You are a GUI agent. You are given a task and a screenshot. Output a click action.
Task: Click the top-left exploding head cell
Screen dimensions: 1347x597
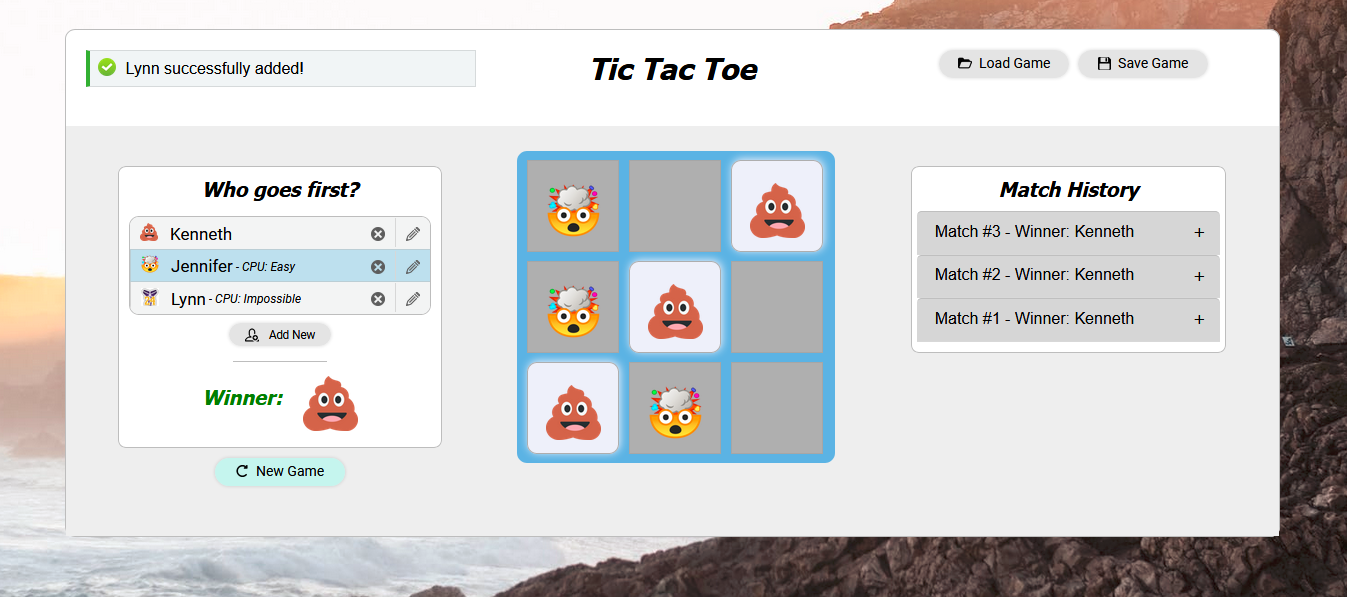tap(573, 206)
